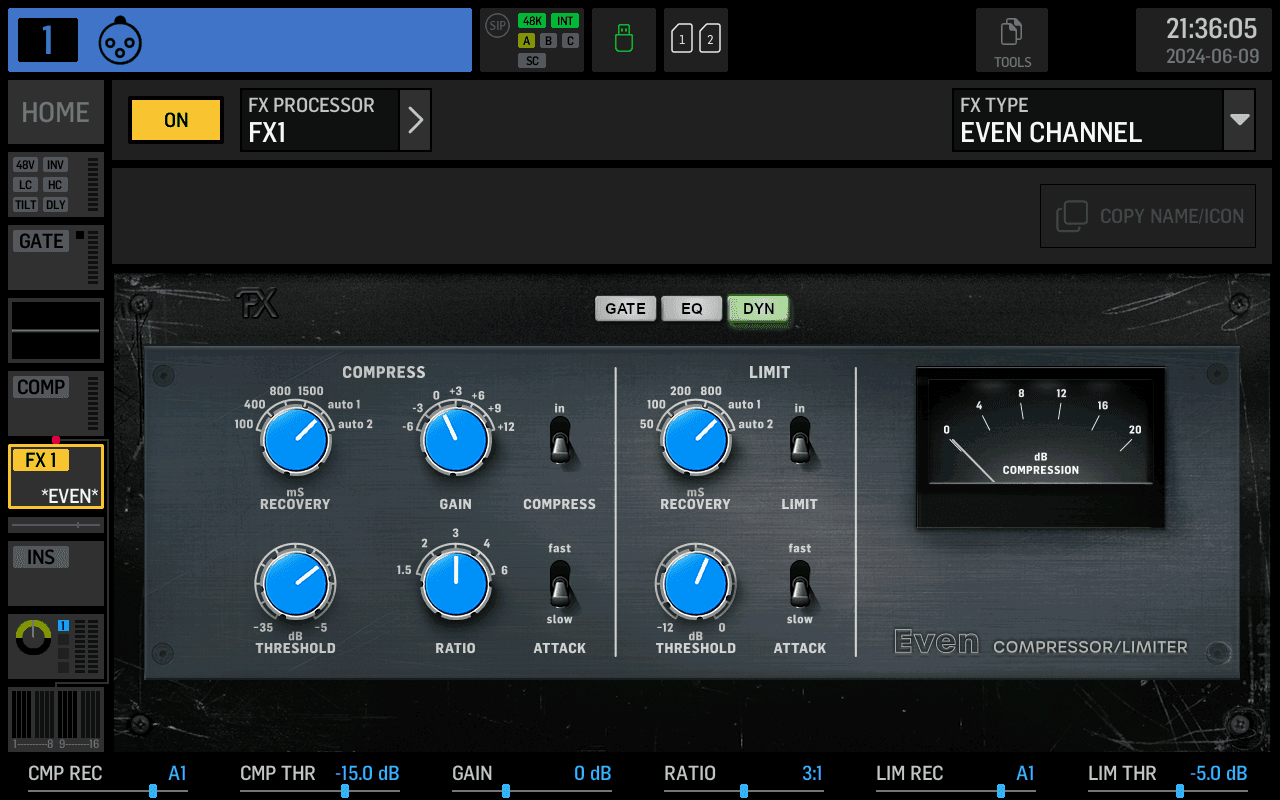This screenshot has height=800, width=1280.
Task: Open the INS section in sidebar
Action: coord(56,573)
